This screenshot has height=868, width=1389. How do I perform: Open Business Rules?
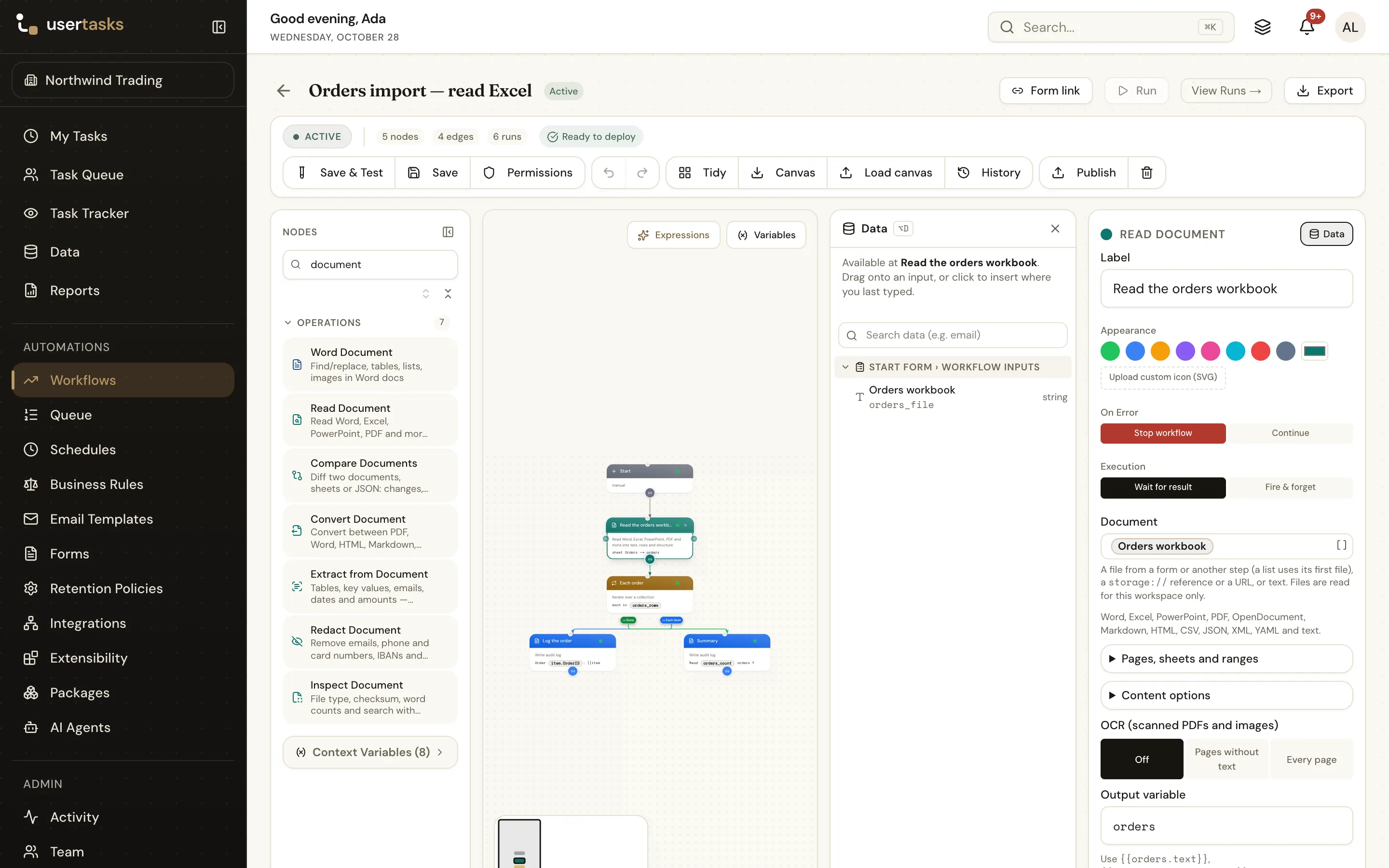coord(123,484)
